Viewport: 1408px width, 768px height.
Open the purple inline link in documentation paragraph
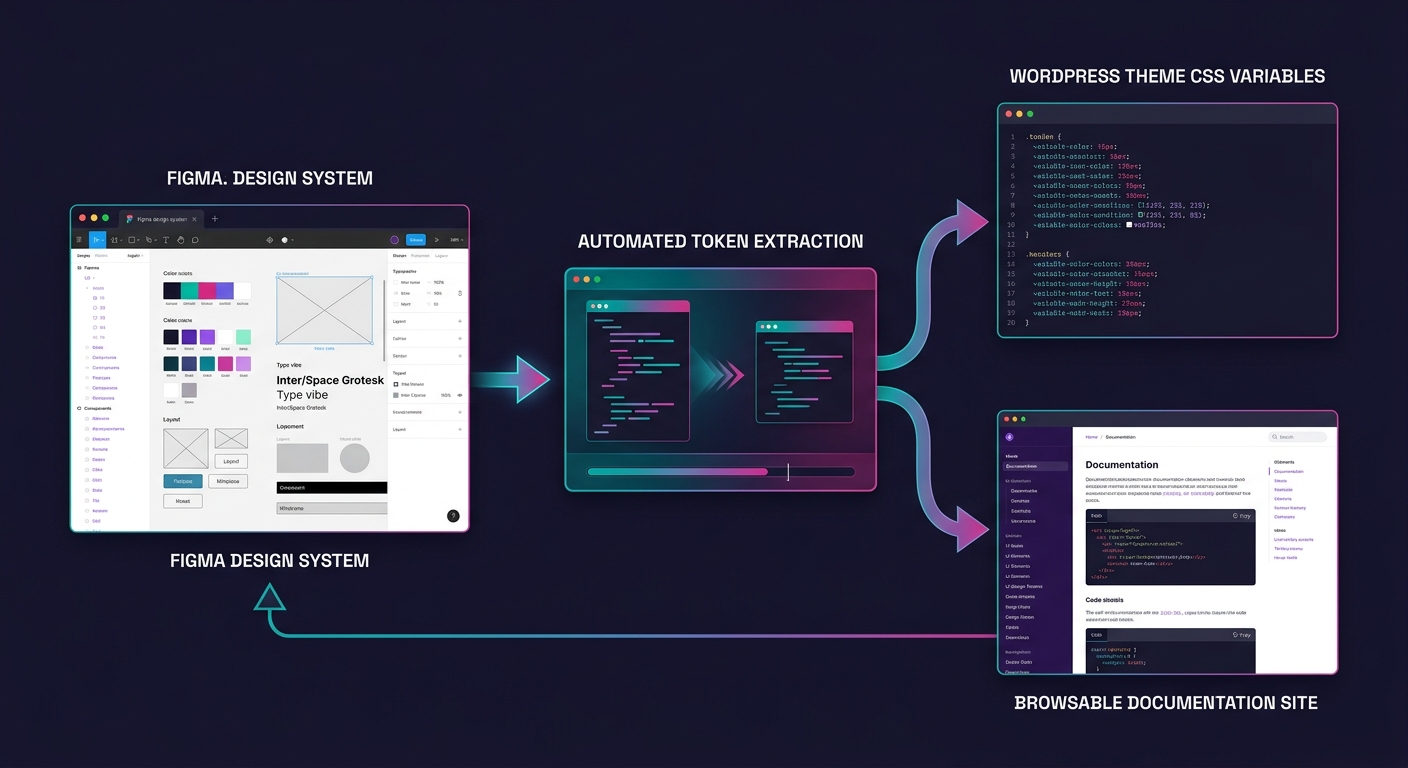pyautogui.click(x=1188, y=494)
